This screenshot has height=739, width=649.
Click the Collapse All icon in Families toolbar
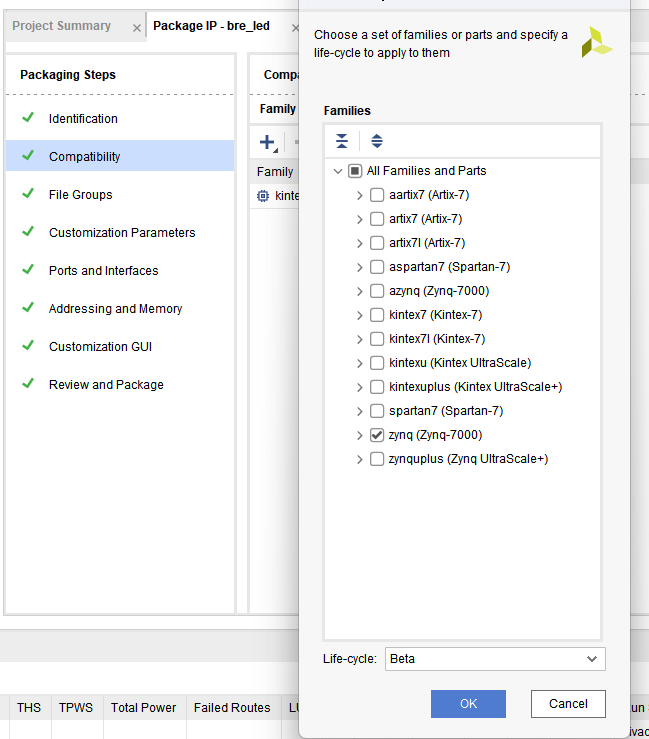click(x=342, y=141)
